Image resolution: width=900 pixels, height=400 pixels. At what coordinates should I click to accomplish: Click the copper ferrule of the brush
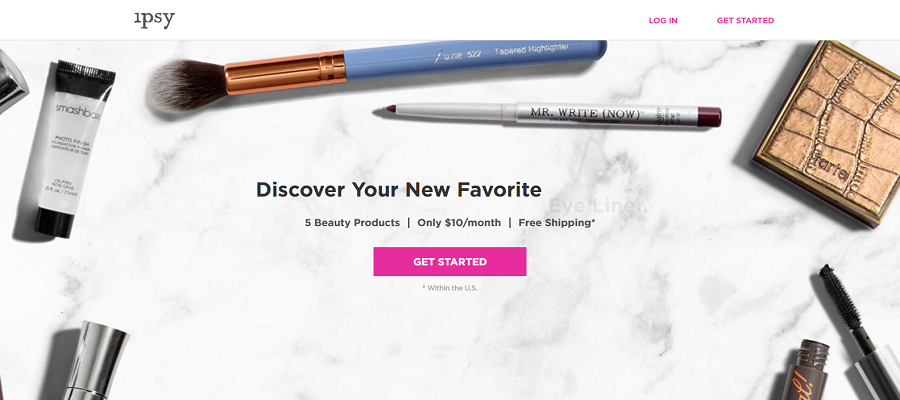(285, 72)
